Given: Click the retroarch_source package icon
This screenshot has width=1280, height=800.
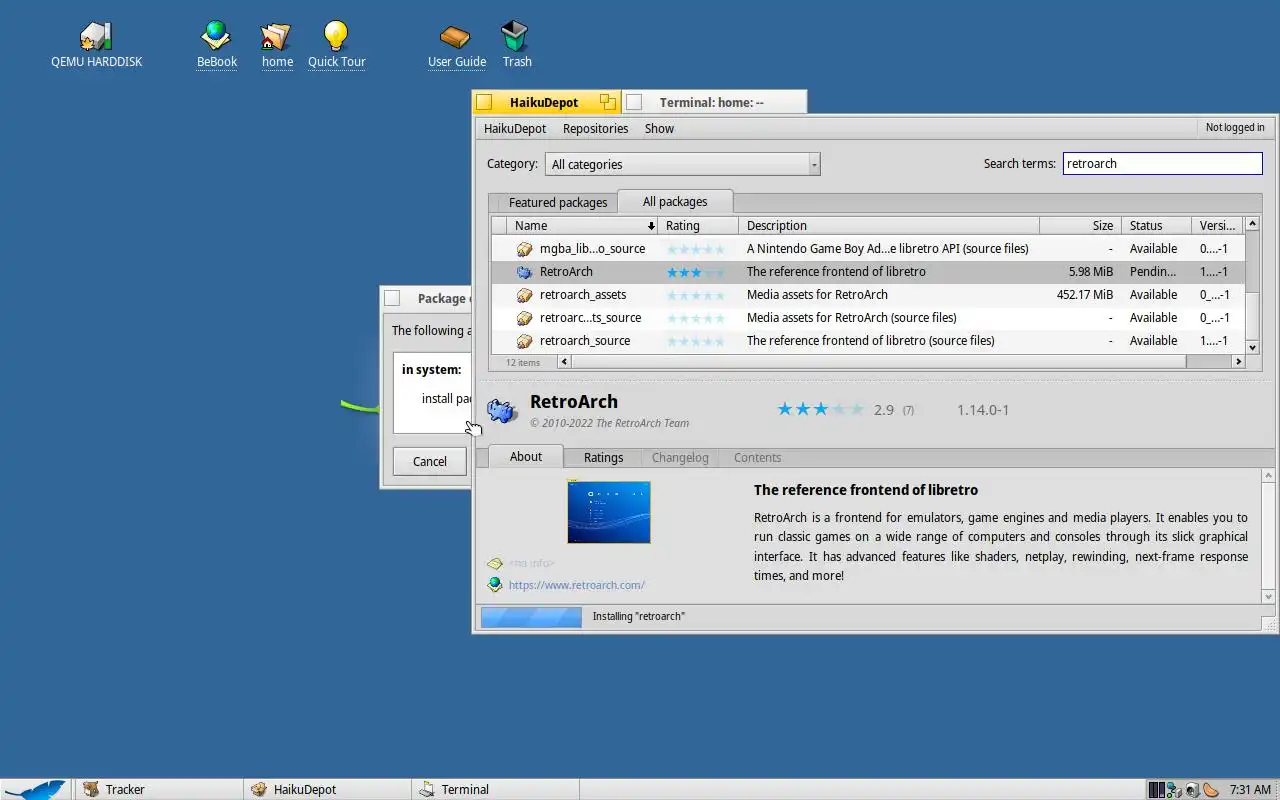Looking at the screenshot, I should [524, 341].
